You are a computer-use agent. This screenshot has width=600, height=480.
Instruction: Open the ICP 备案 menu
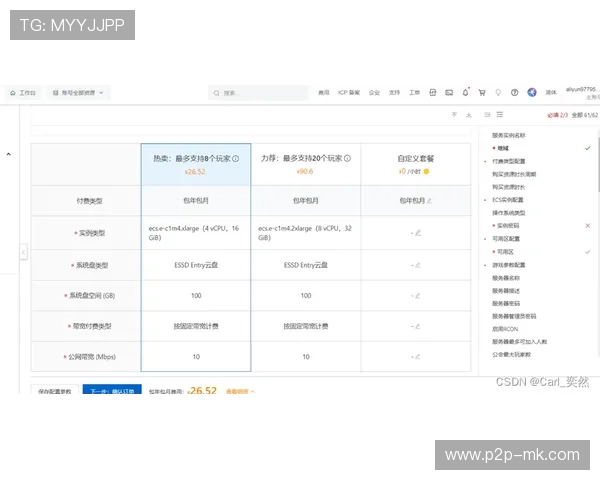pyautogui.click(x=349, y=93)
